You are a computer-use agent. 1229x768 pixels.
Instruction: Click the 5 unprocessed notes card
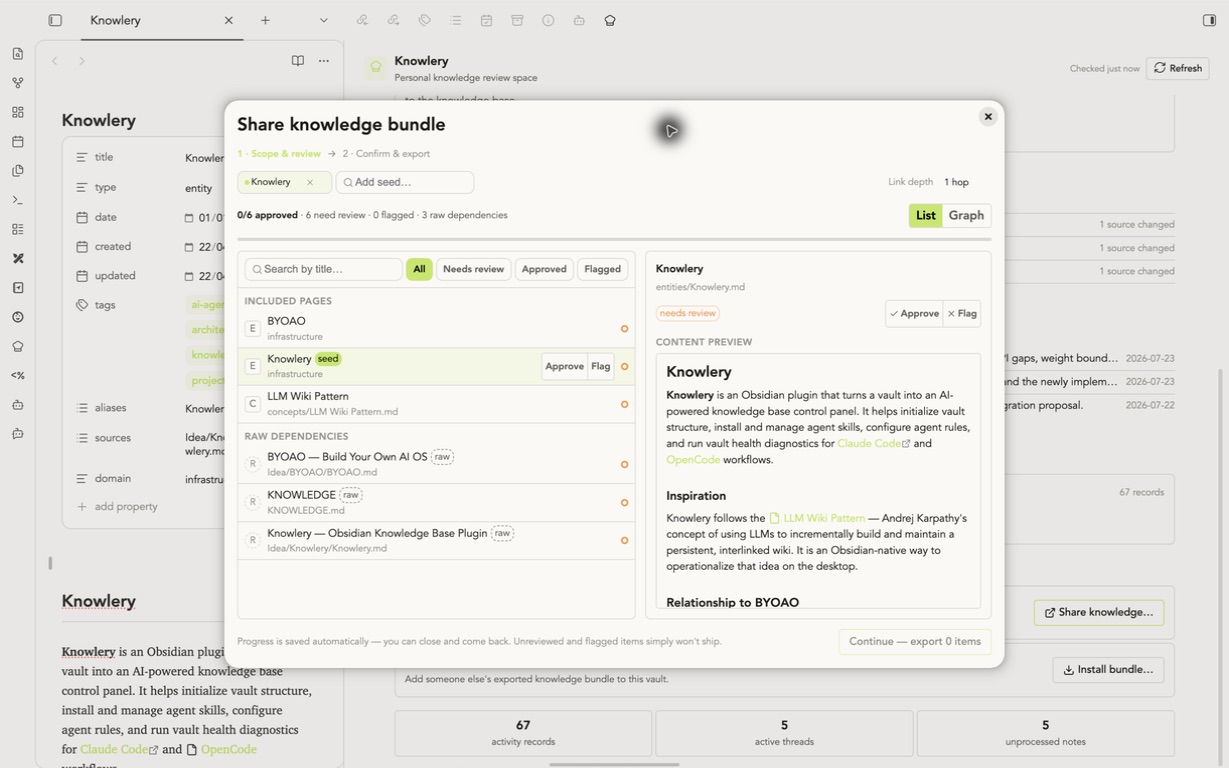[1045, 733]
